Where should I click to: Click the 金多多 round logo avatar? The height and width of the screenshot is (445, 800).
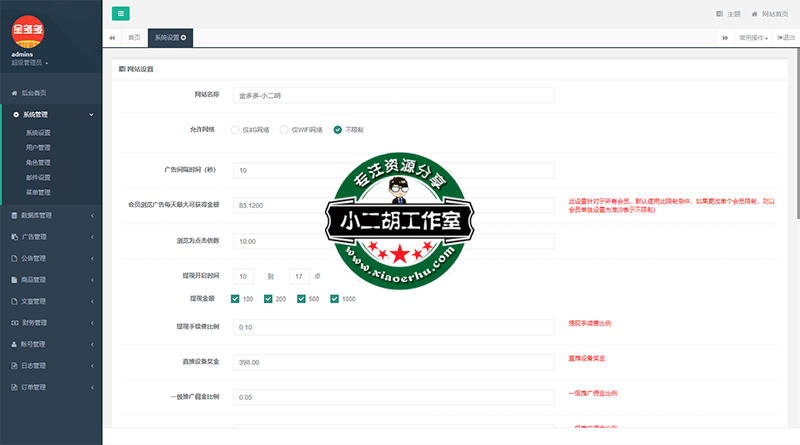tap(27, 30)
